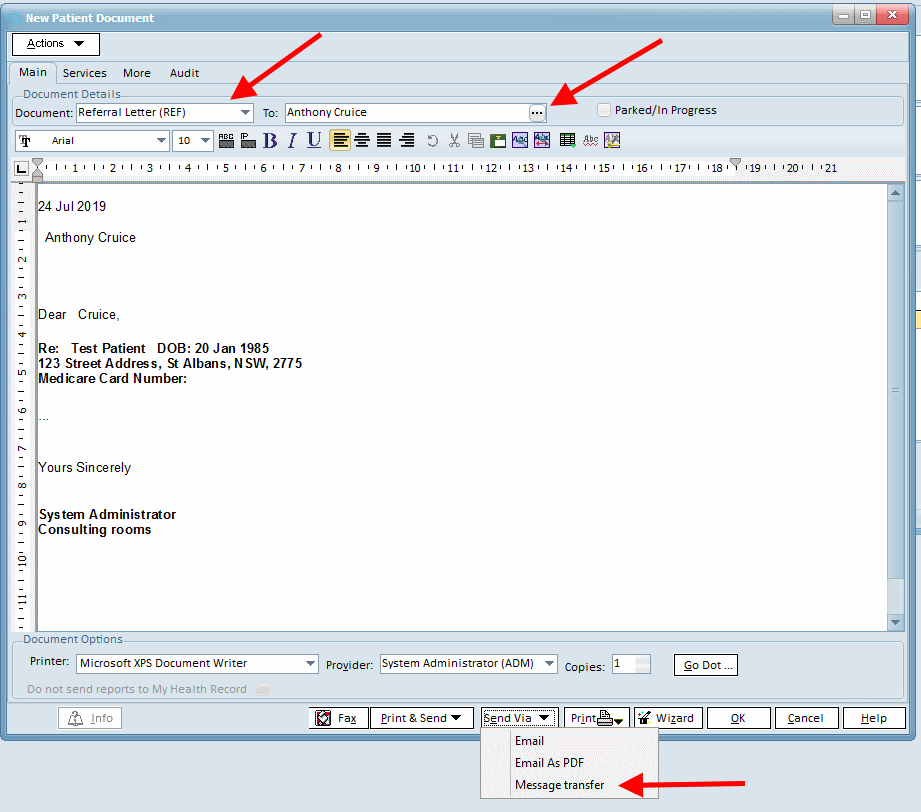This screenshot has height=812, width=921.
Task: Click the printer icon on the Print button
Action: click(x=605, y=718)
